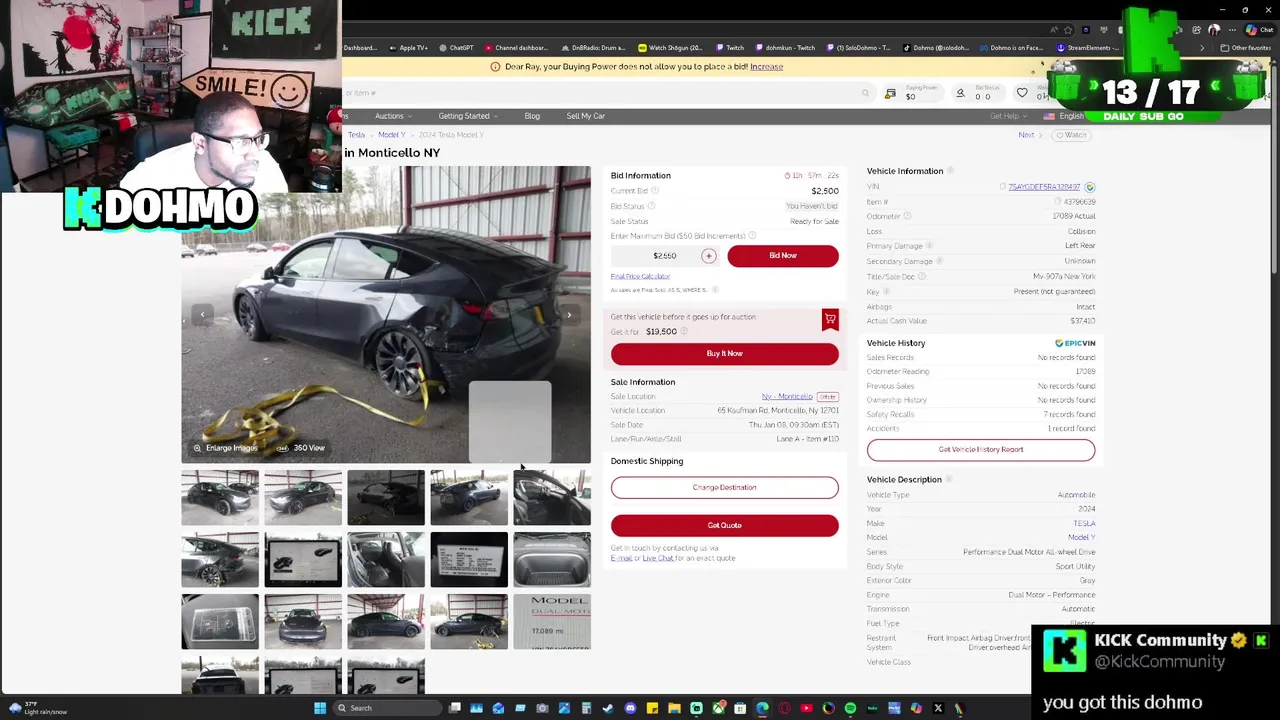Click the magnifier search icon in header

tap(865, 93)
